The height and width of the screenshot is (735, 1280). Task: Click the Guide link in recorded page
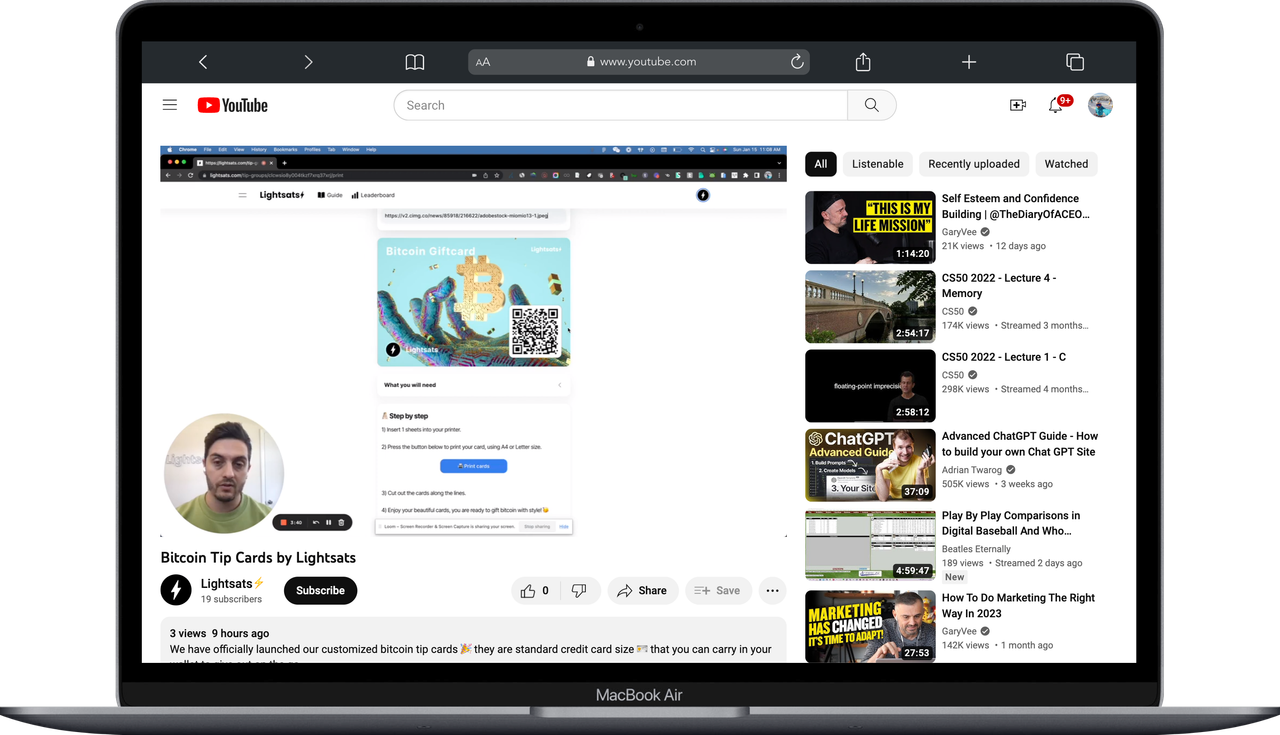[330, 195]
